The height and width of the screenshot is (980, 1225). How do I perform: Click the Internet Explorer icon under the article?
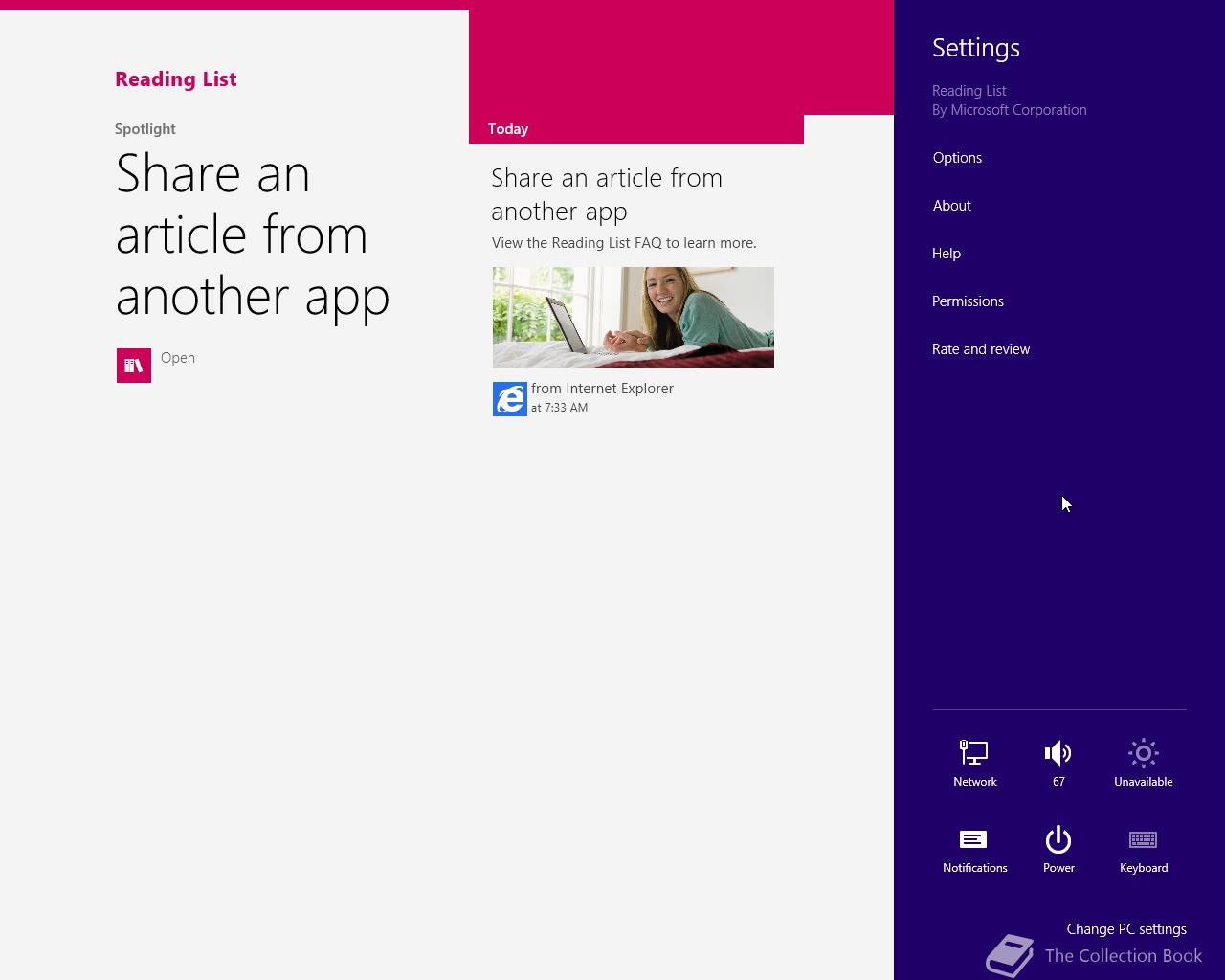pyautogui.click(x=509, y=399)
